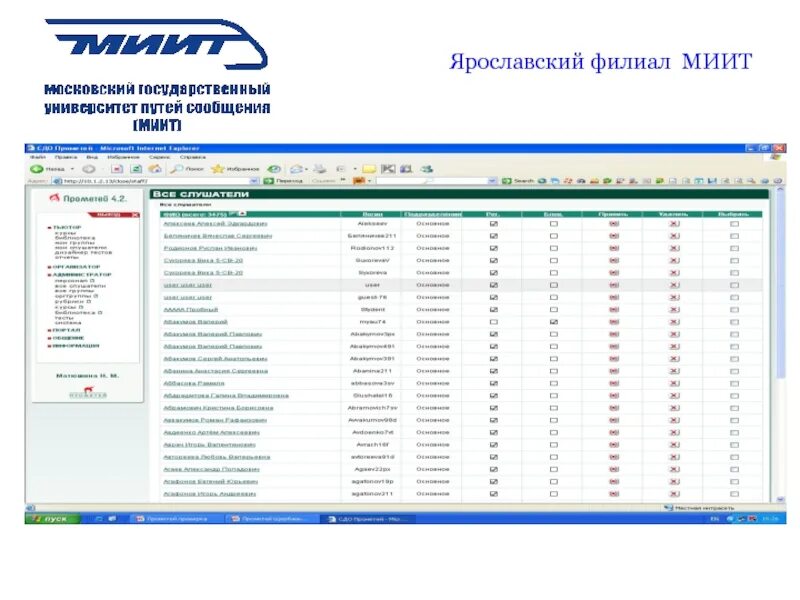Open the Избранное menu in menu bar
800x600 pixels.
pyautogui.click(x=123, y=157)
